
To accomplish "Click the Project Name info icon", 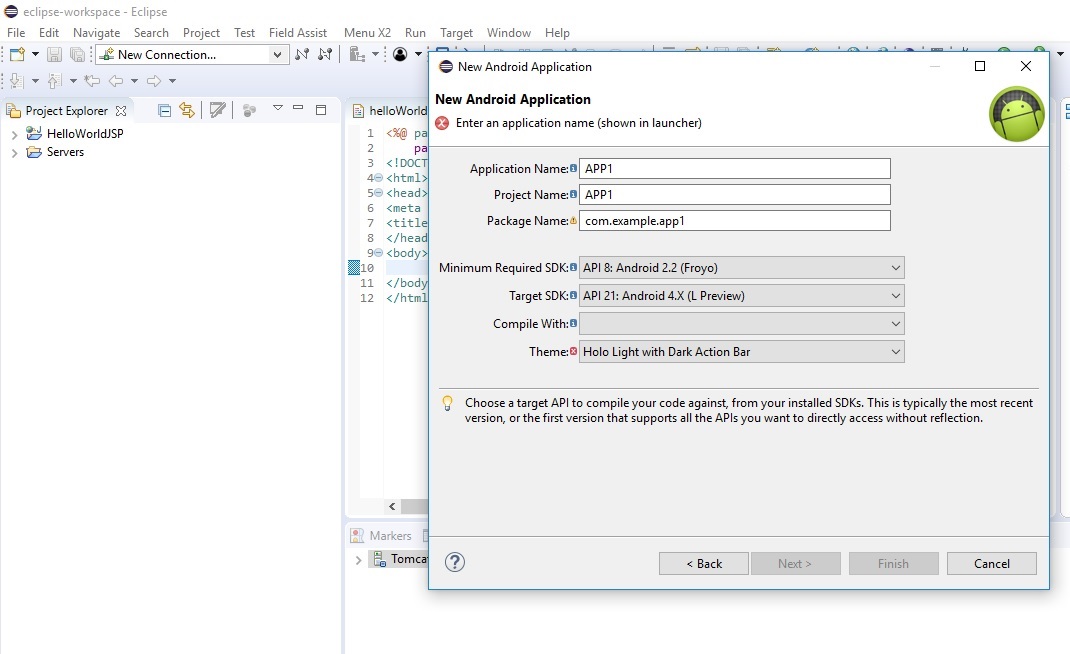I will (x=573, y=194).
